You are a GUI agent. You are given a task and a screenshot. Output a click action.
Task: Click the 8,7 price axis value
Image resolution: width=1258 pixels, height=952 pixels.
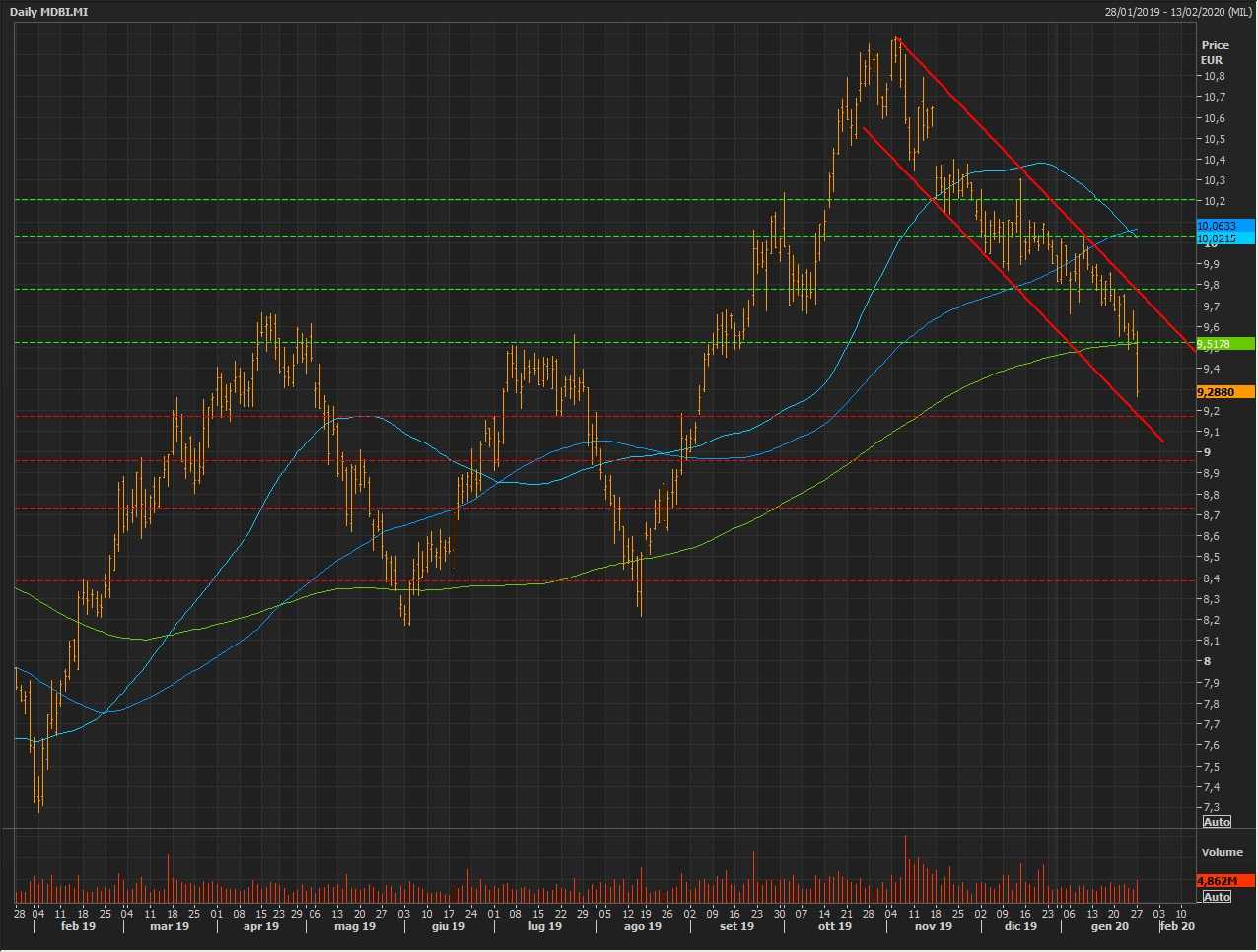pyautogui.click(x=1211, y=515)
